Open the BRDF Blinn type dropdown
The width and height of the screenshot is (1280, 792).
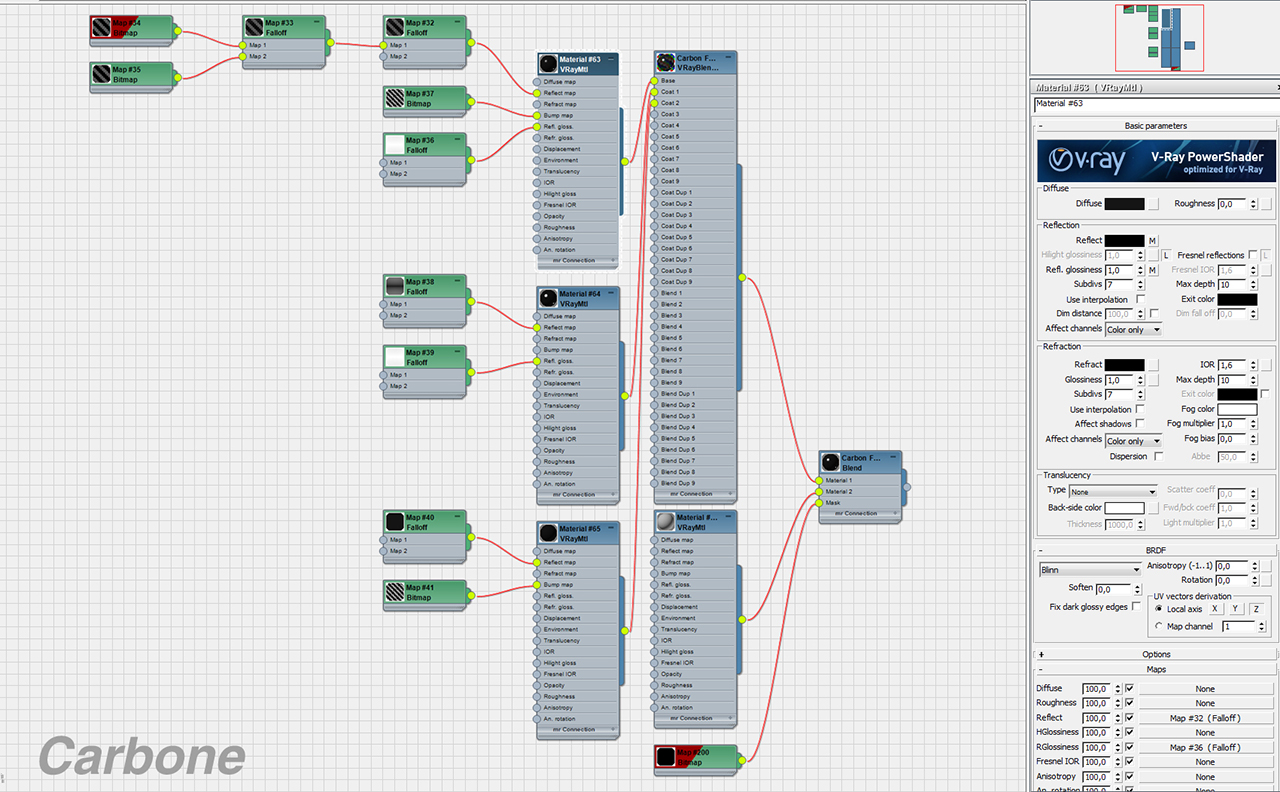pos(1090,570)
